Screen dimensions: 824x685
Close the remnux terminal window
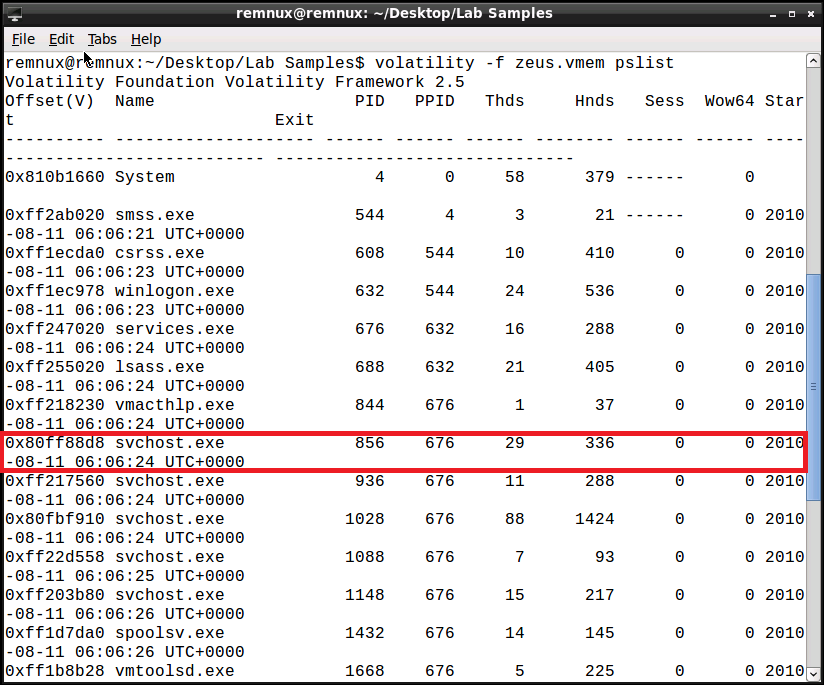pos(809,13)
